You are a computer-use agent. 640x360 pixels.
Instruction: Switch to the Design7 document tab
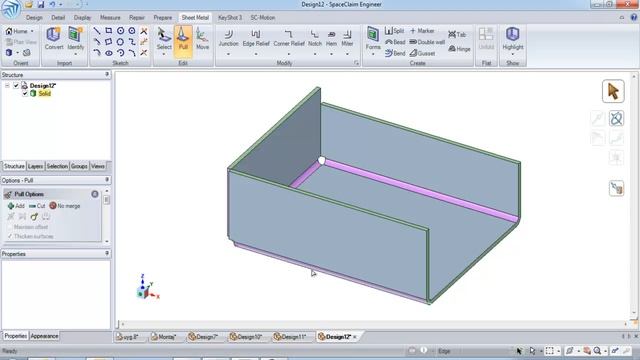pyautogui.click(x=203, y=337)
